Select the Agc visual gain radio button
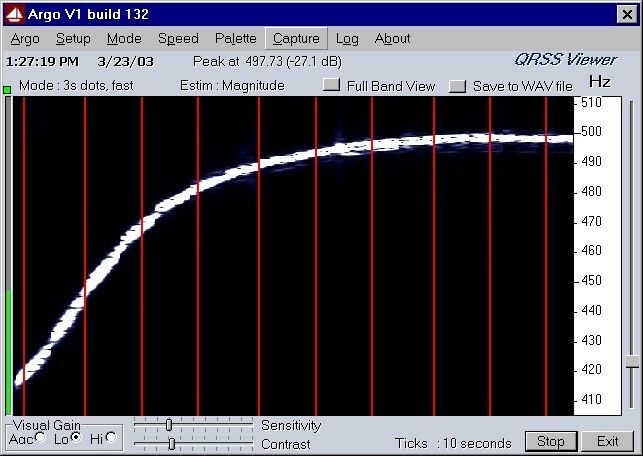Image resolution: width=643 pixels, height=456 pixels. tap(40, 438)
